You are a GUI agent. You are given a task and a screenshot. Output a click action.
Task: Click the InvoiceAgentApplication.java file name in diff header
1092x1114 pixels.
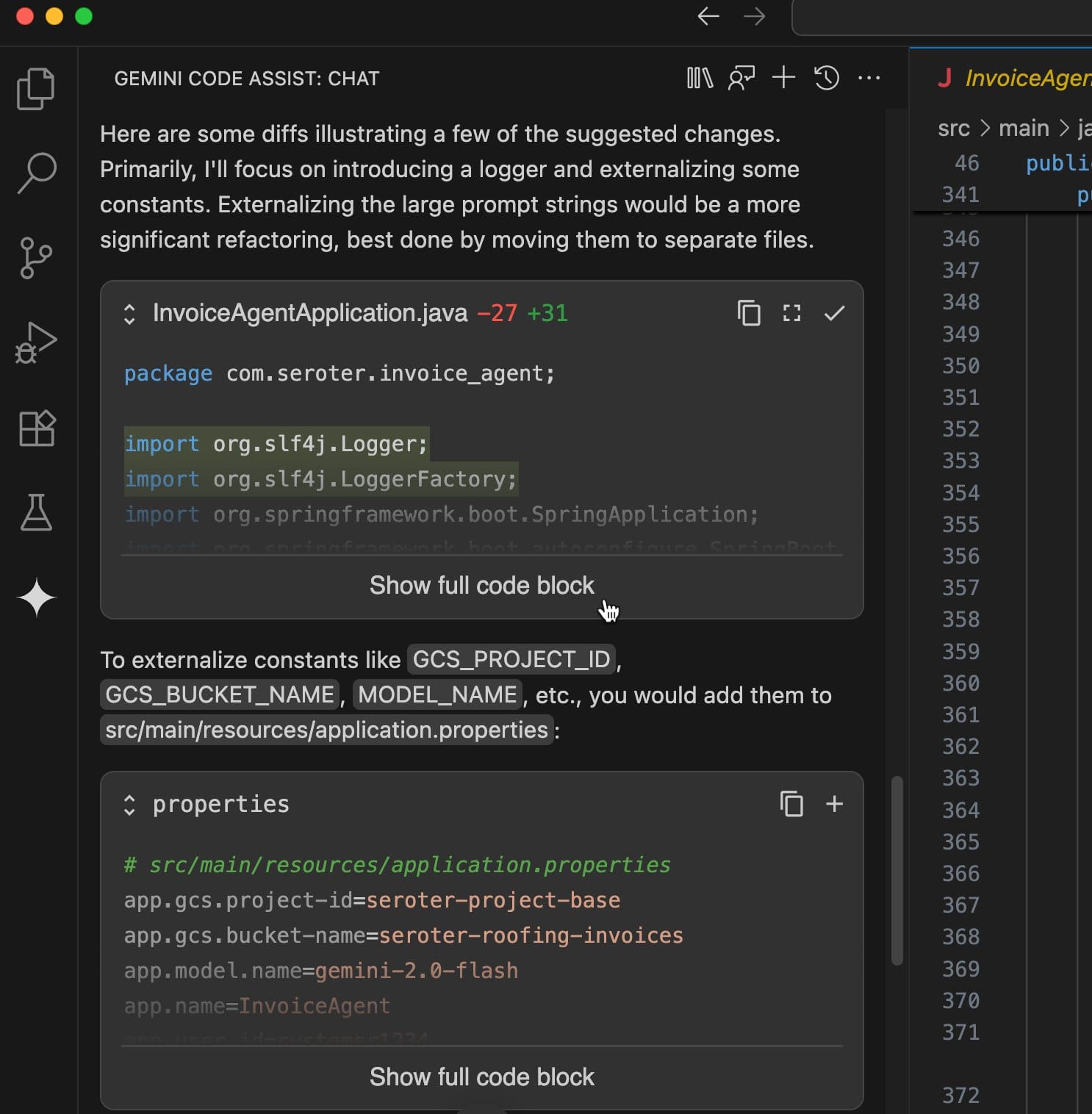click(x=310, y=313)
